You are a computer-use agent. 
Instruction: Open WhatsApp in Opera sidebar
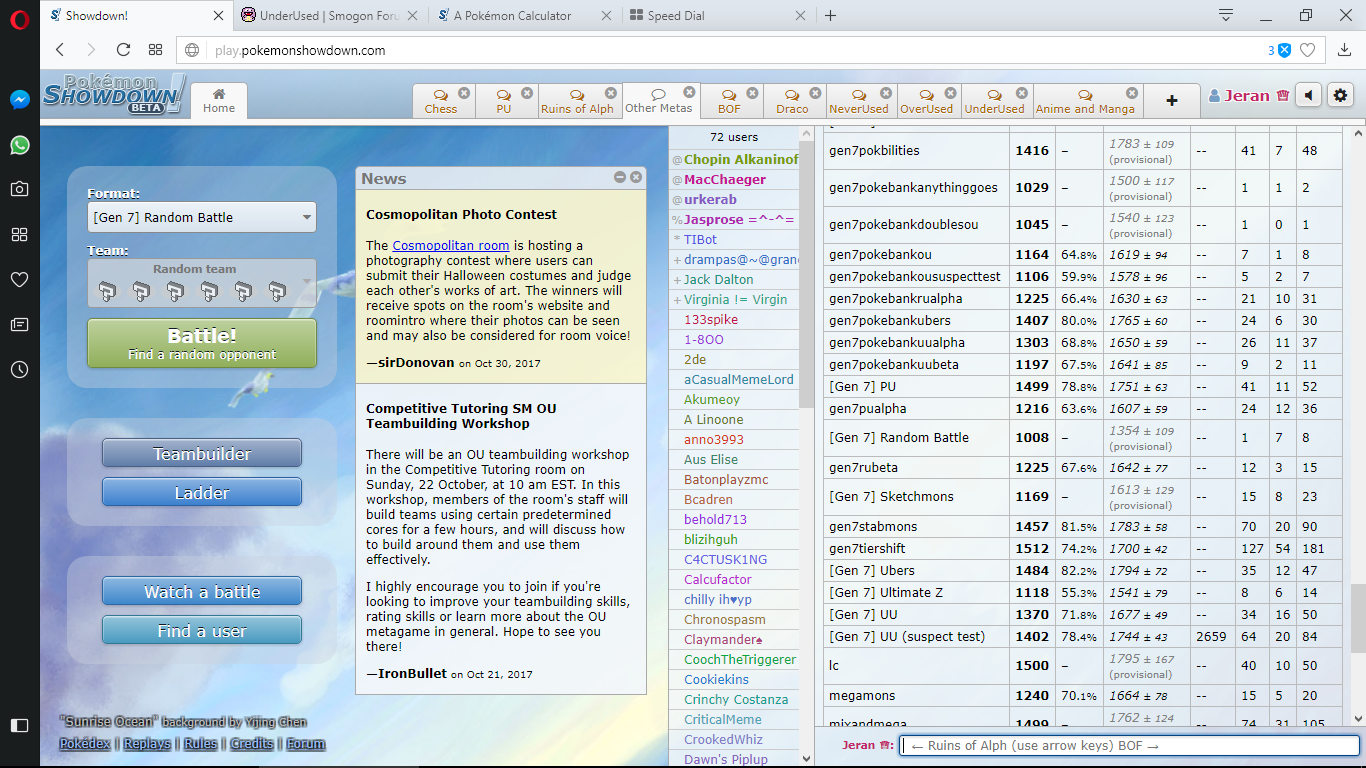point(19,145)
